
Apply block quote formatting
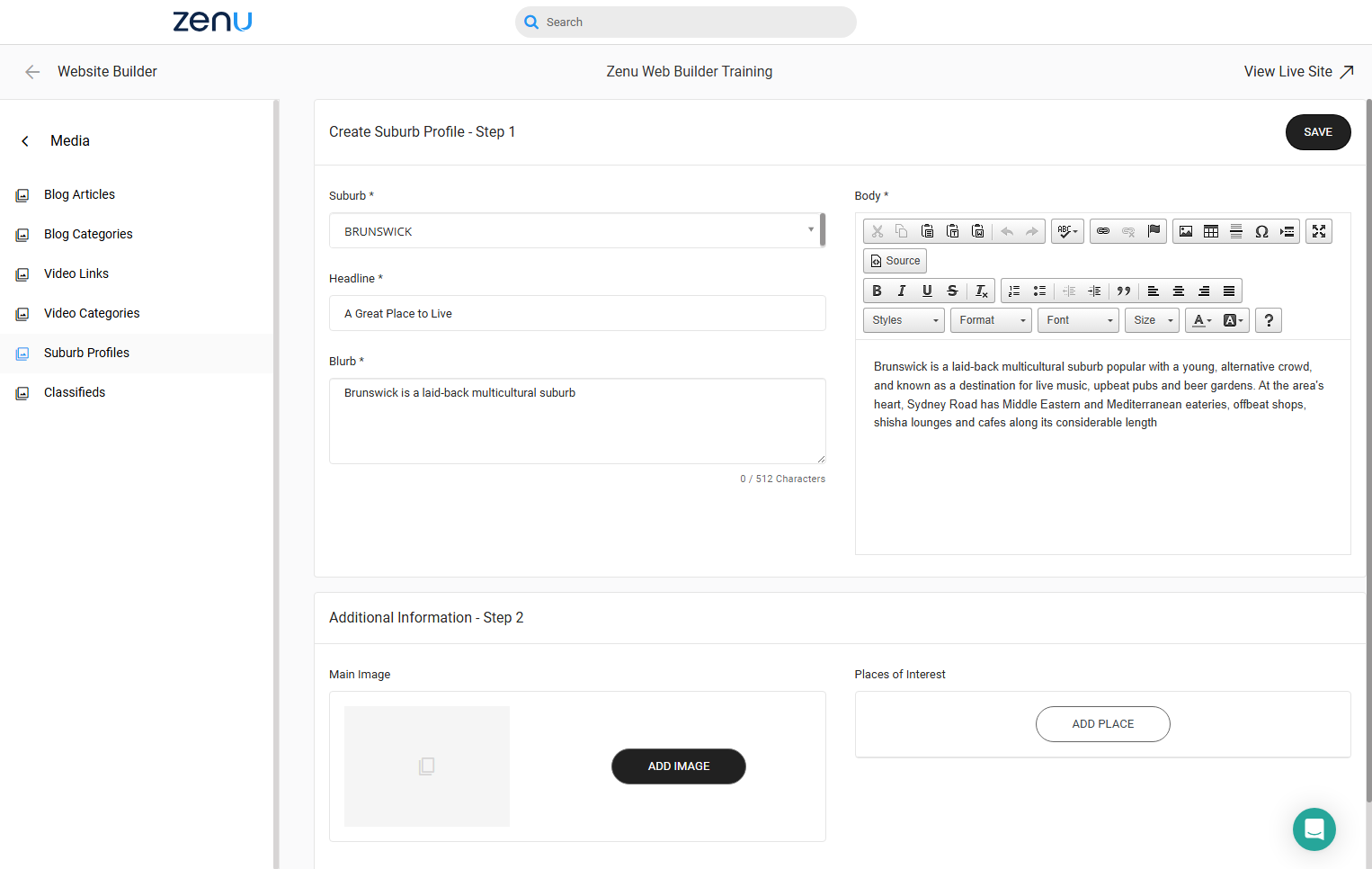pos(1124,291)
